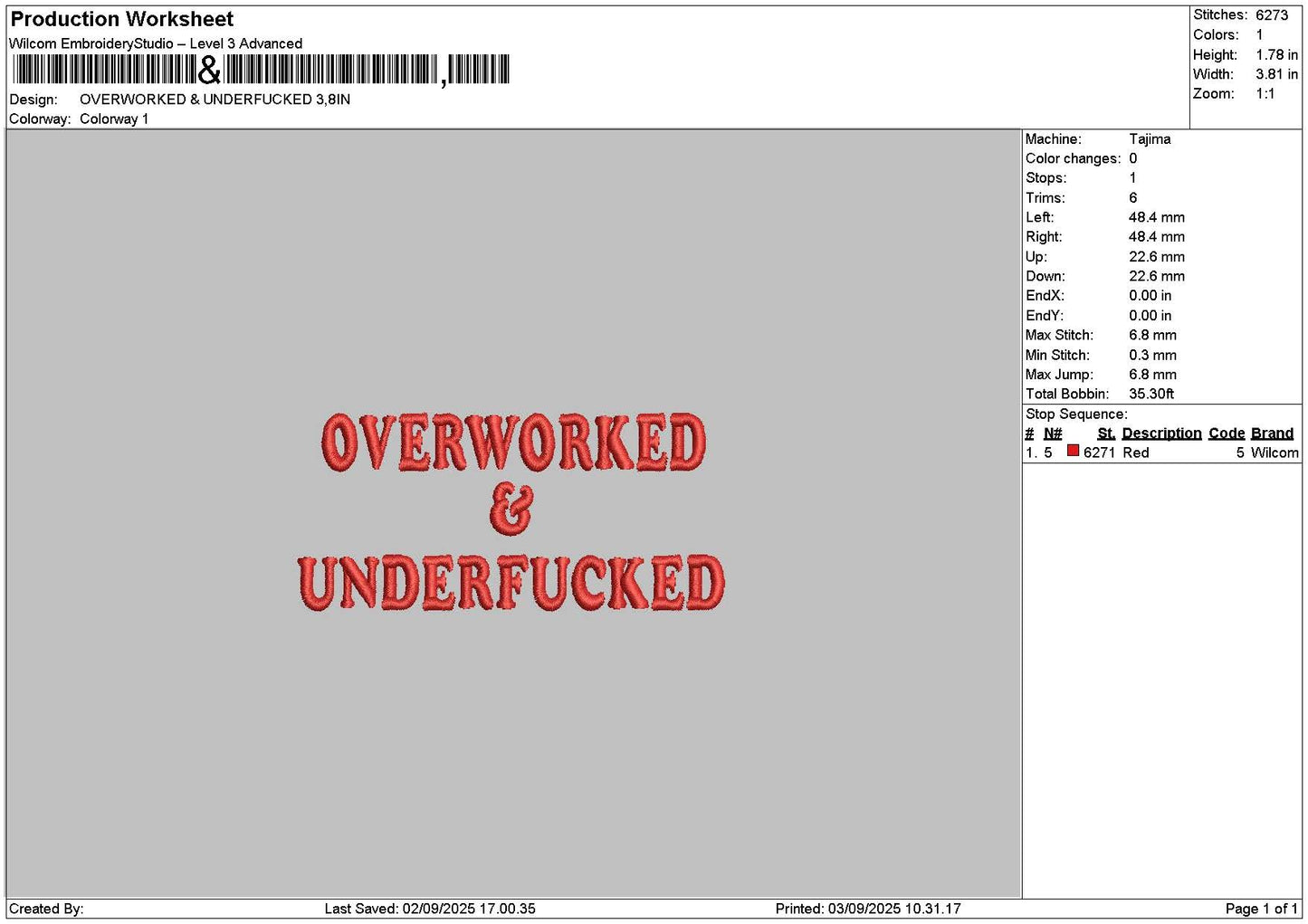Click the 'Production Worksheet' title
The width and height of the screenshot is (1308, 924).
click(x=122, y=19)
